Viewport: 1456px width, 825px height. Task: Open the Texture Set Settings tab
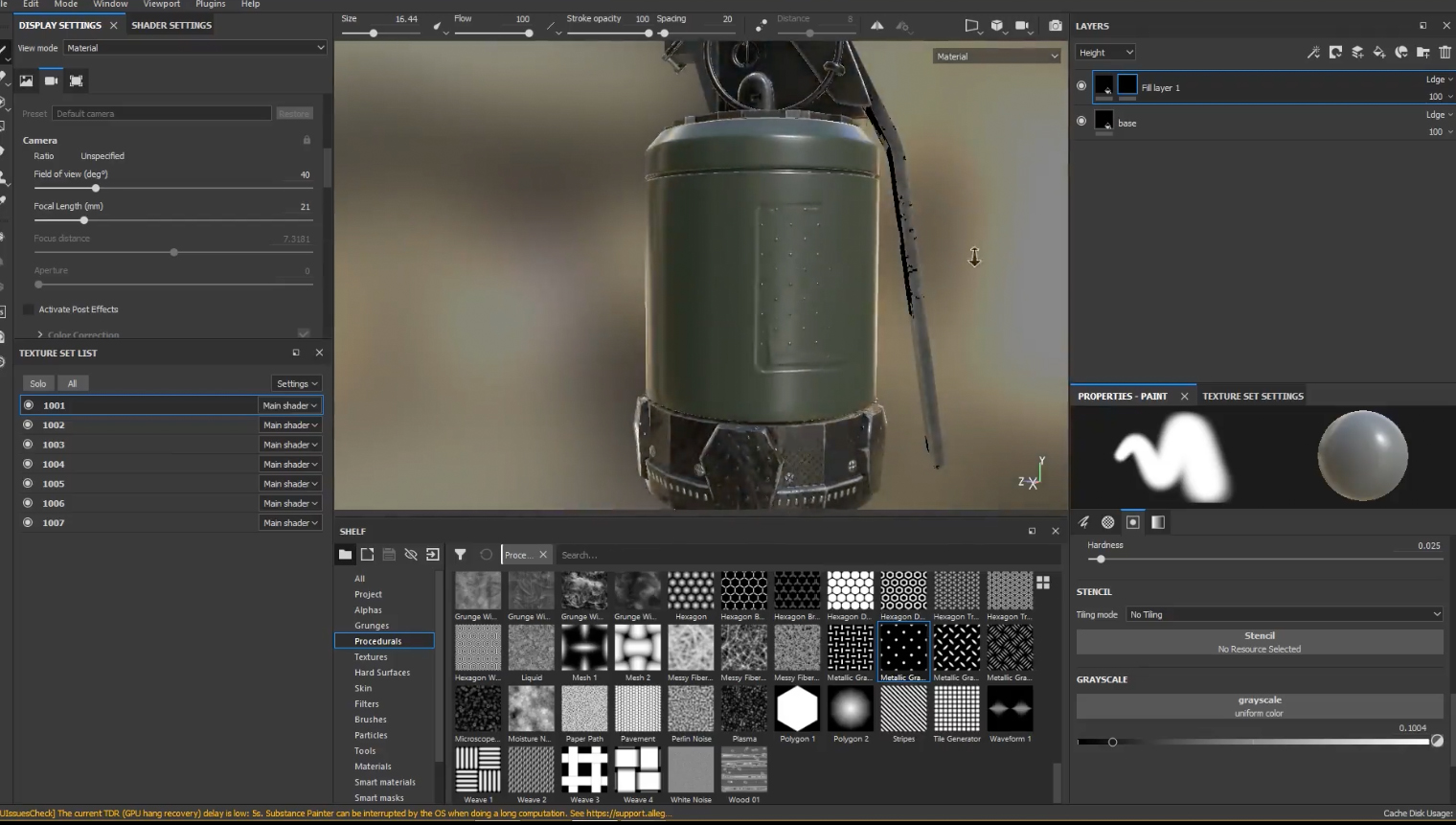1252,396
